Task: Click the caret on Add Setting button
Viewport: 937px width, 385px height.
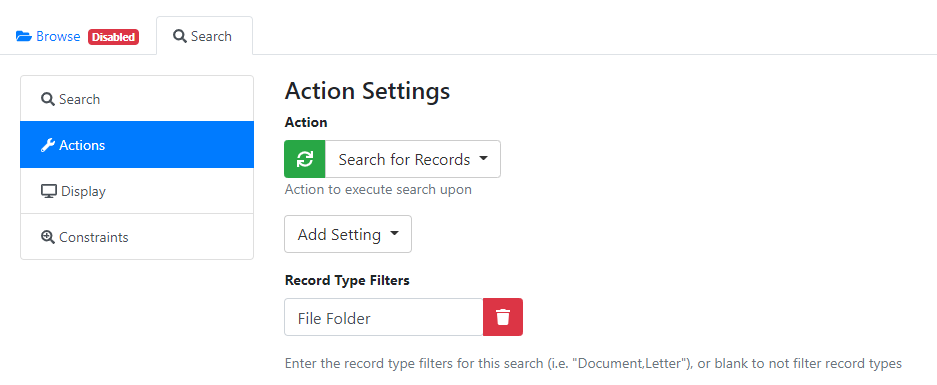Action: click(394, 234)
